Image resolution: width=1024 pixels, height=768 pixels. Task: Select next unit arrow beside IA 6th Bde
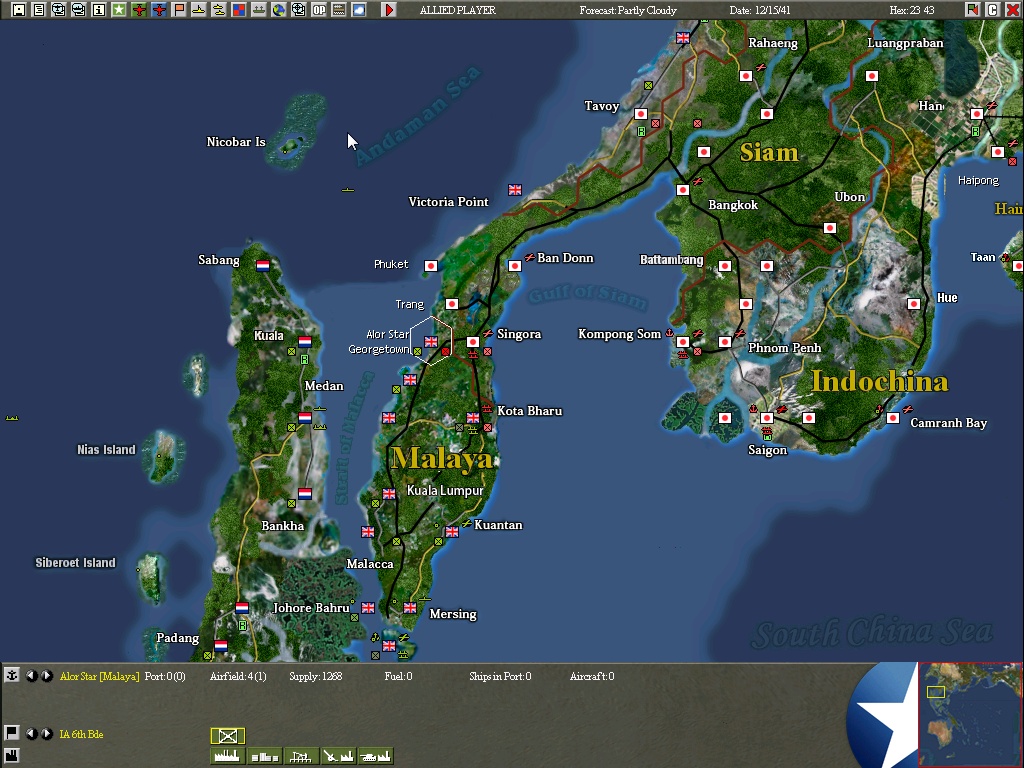(46, 733)
